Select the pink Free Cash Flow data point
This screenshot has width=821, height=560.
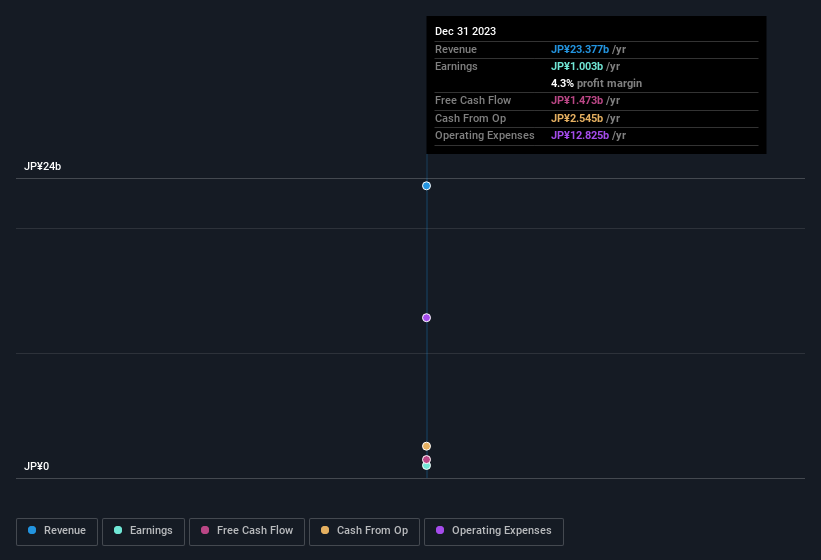click(x=426, y=459)
